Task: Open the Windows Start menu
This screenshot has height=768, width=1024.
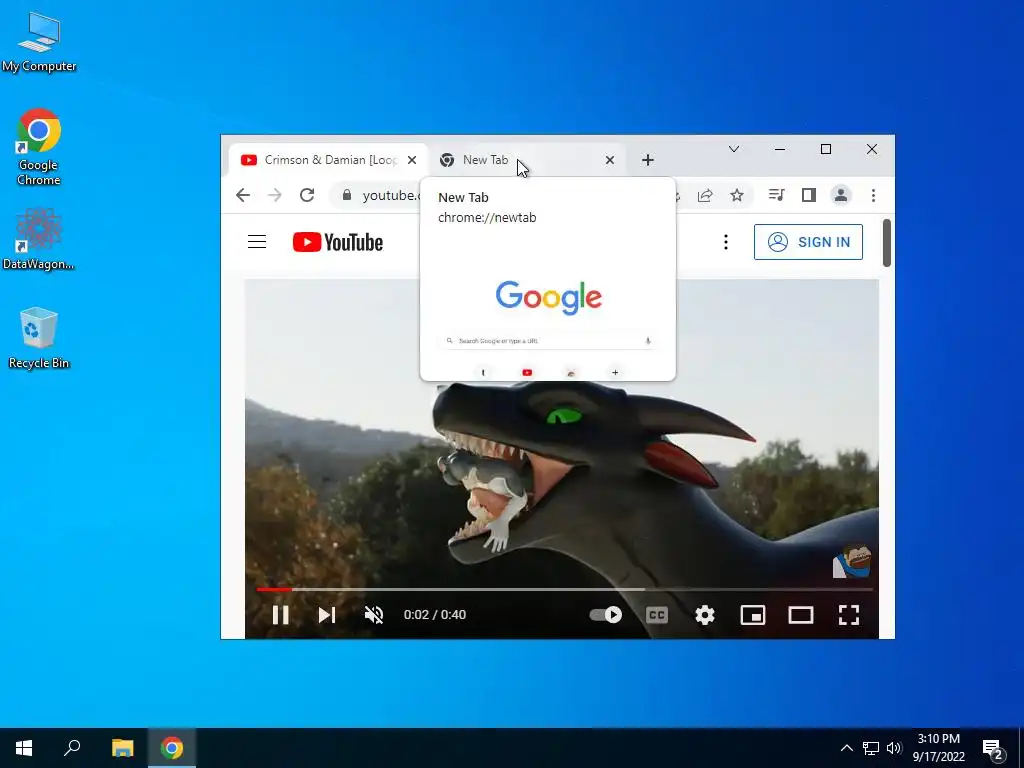Action: tap(24, 748)
